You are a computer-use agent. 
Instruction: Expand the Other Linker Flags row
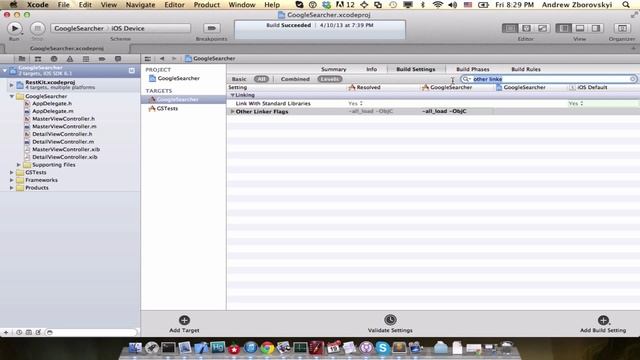pyautogui.click(x=233, y=111)
